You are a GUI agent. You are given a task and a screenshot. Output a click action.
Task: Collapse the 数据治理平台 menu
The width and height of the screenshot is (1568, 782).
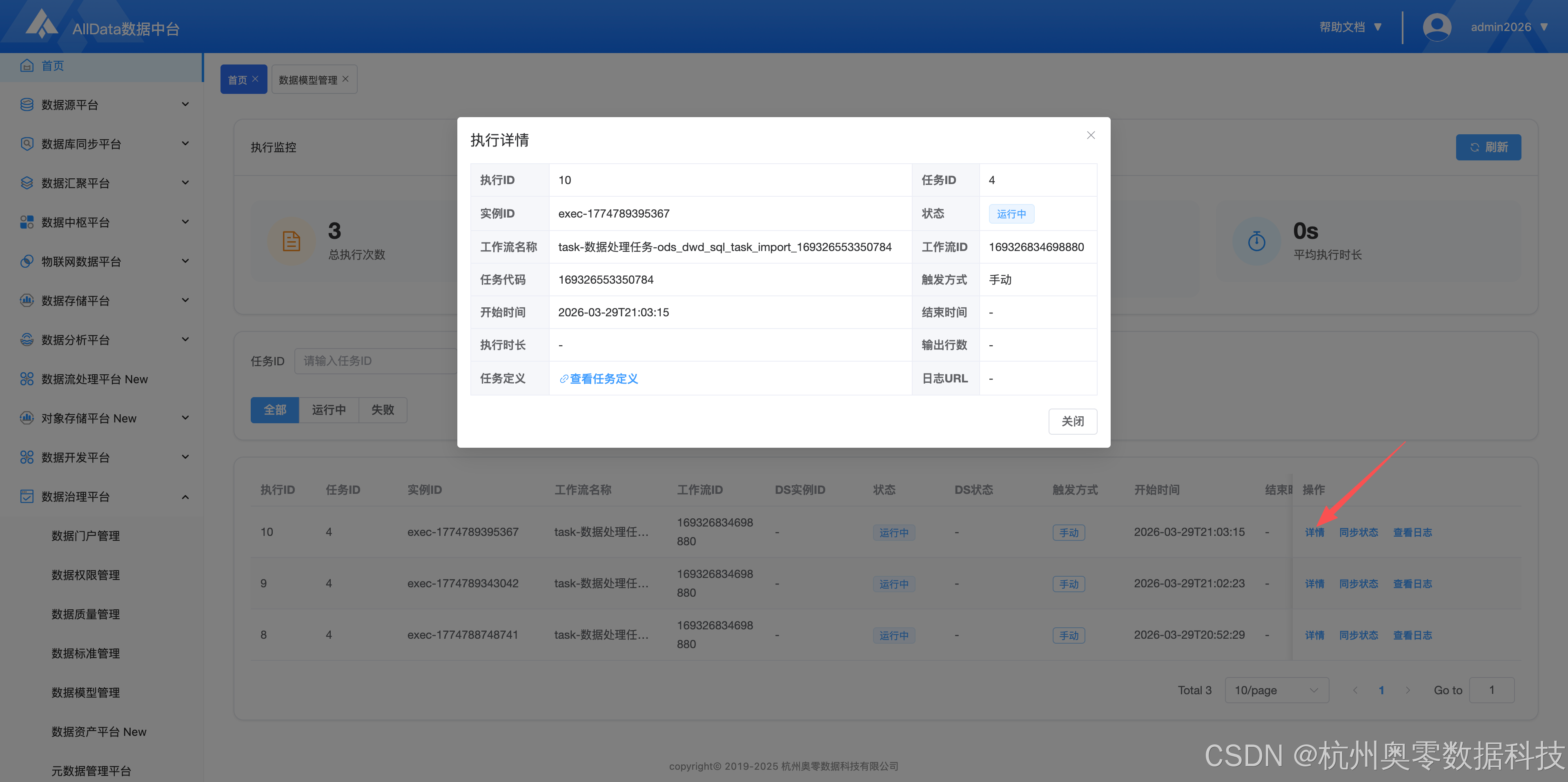(x=185, y=497)
